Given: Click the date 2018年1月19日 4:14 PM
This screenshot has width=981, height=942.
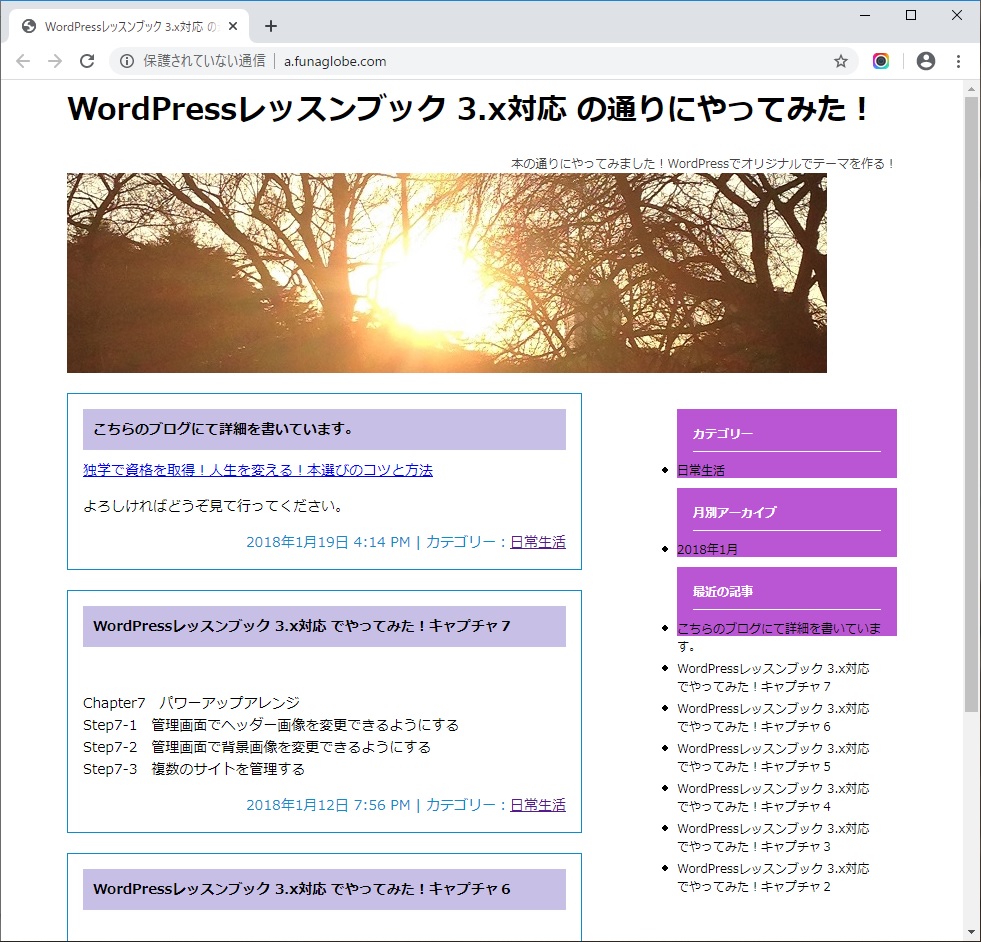Looking at the screenshot, I should [328, 542].
